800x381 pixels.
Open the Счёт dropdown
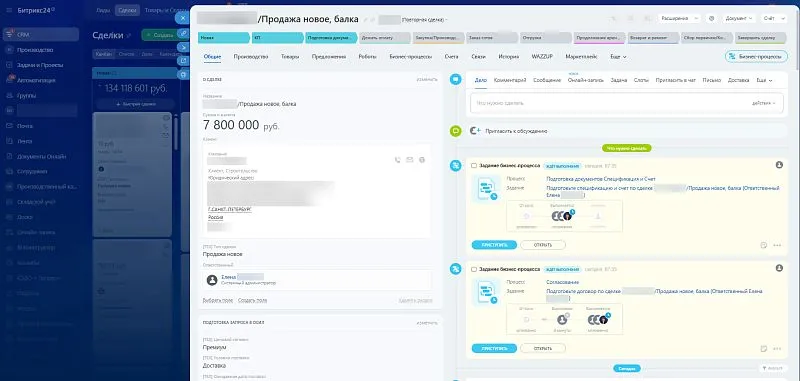coord(773,18)
